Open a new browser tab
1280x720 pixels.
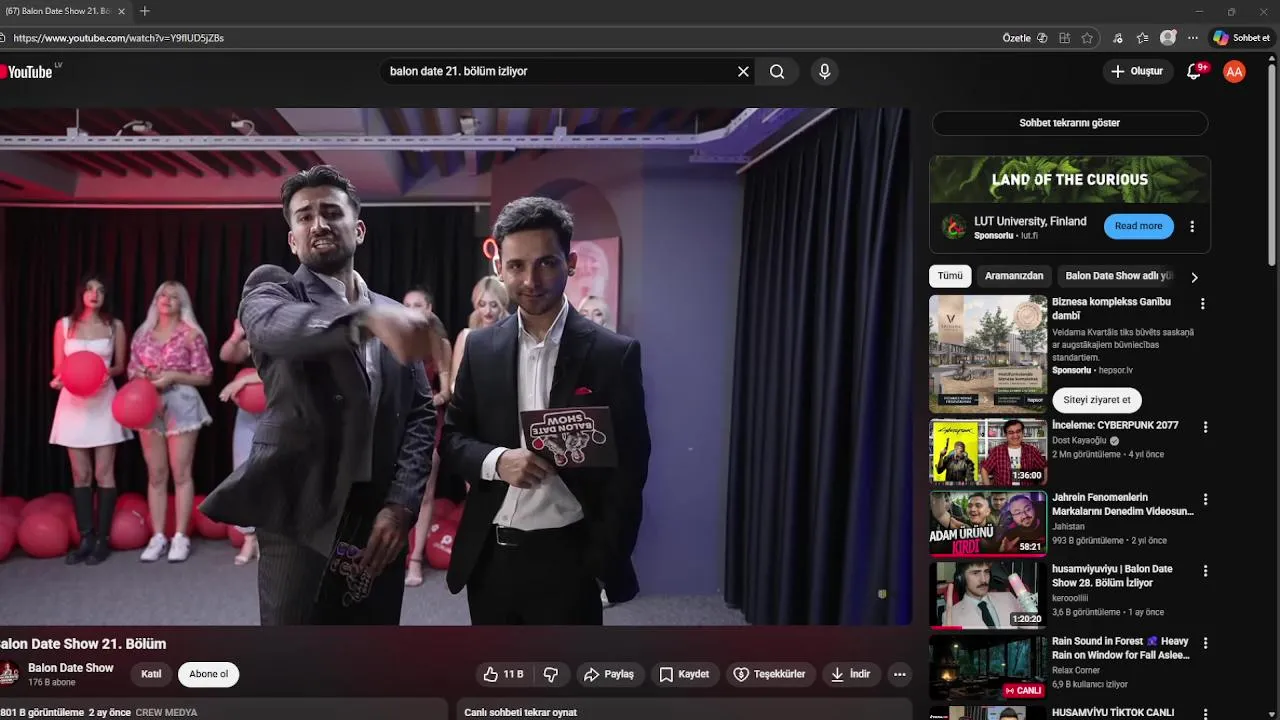(x=145, y=11)
